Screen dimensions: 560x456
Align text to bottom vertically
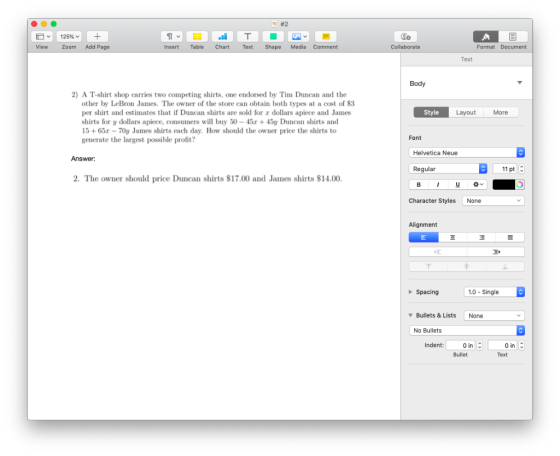pos(505,267)
